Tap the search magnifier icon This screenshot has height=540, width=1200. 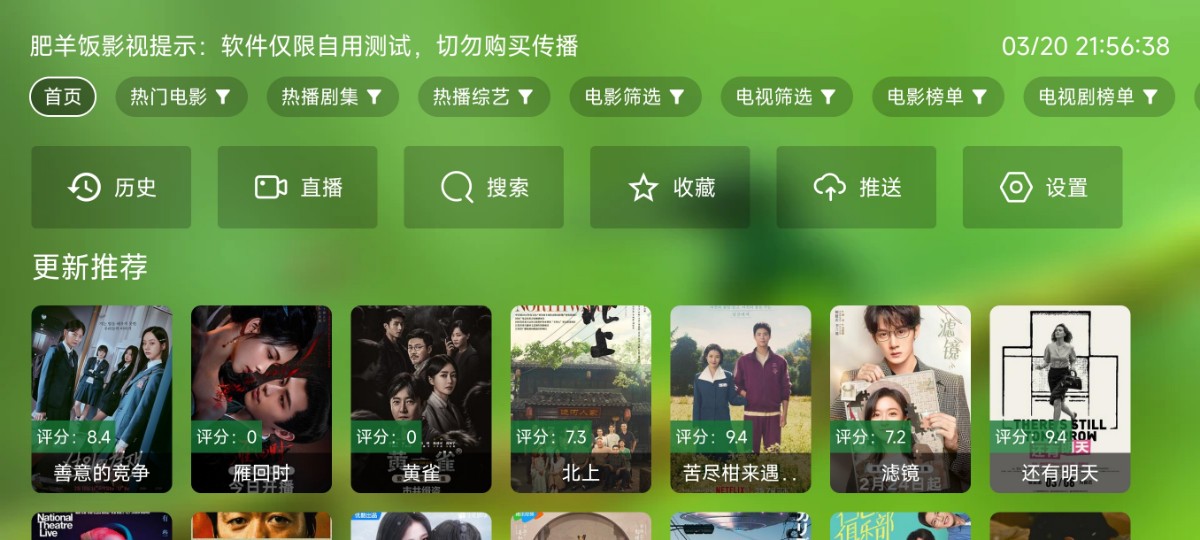pyautogui.click(x=457, y=187)
